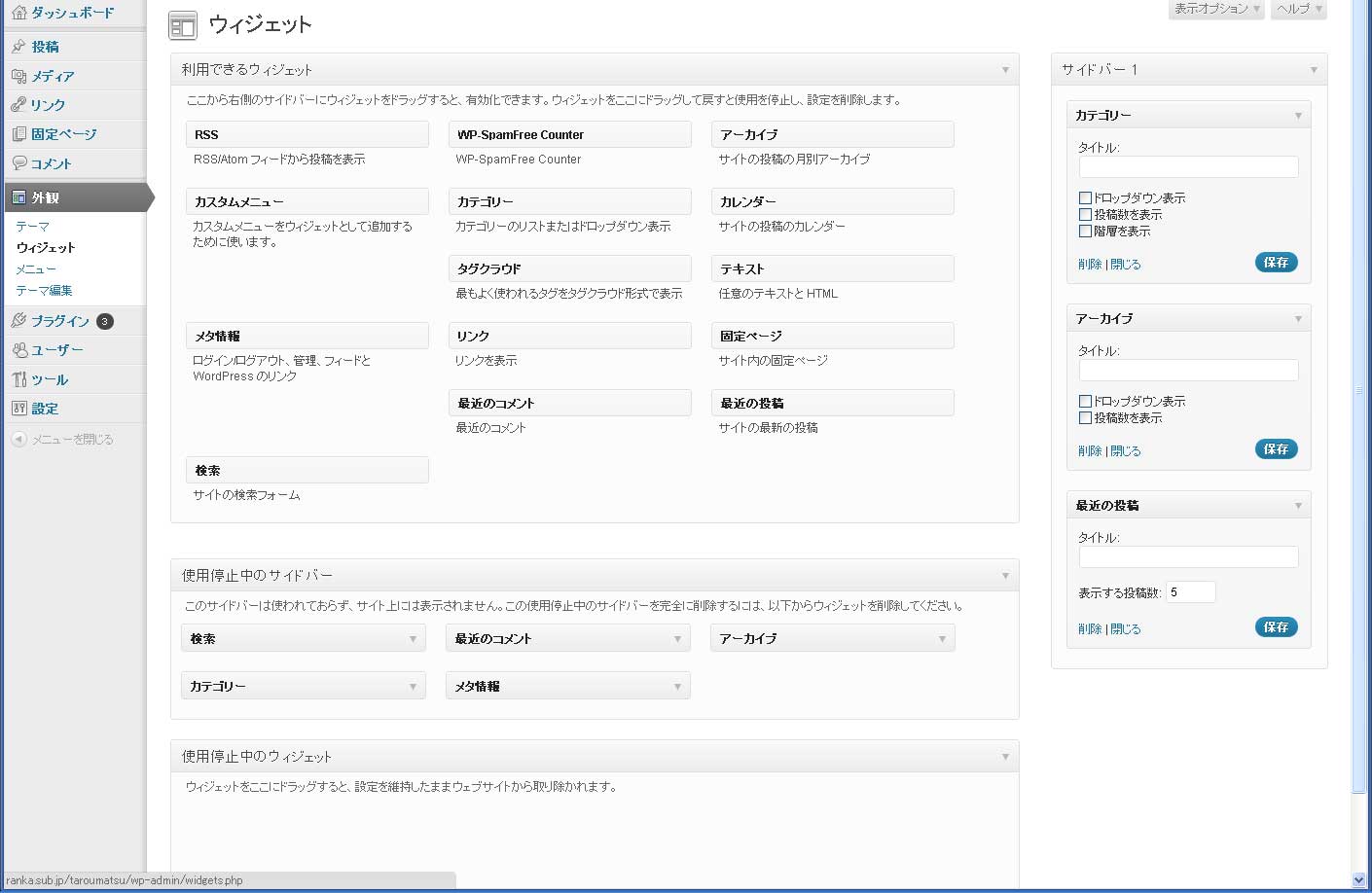
Task: Select the カレンダー available widget
Action: [x=833, y=201]
